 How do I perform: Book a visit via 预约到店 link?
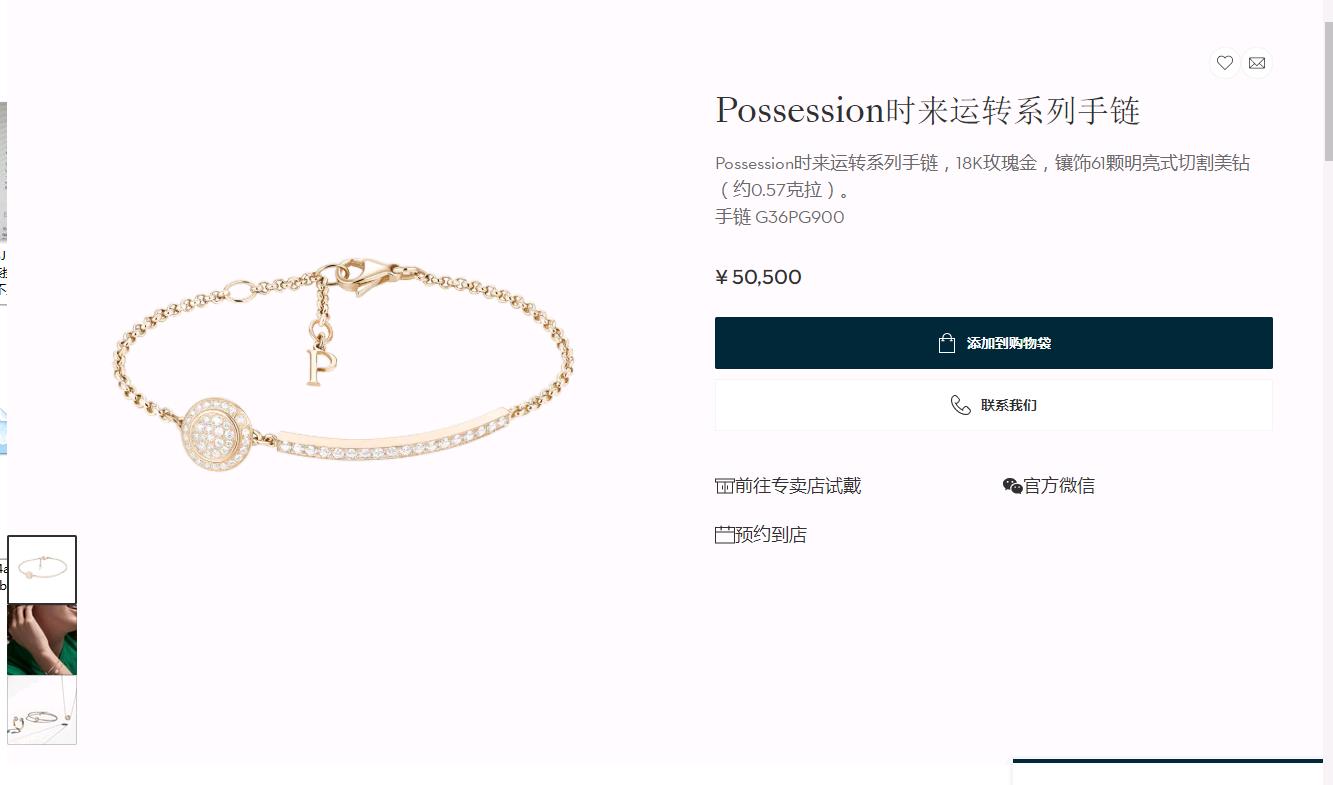point(771,535)
